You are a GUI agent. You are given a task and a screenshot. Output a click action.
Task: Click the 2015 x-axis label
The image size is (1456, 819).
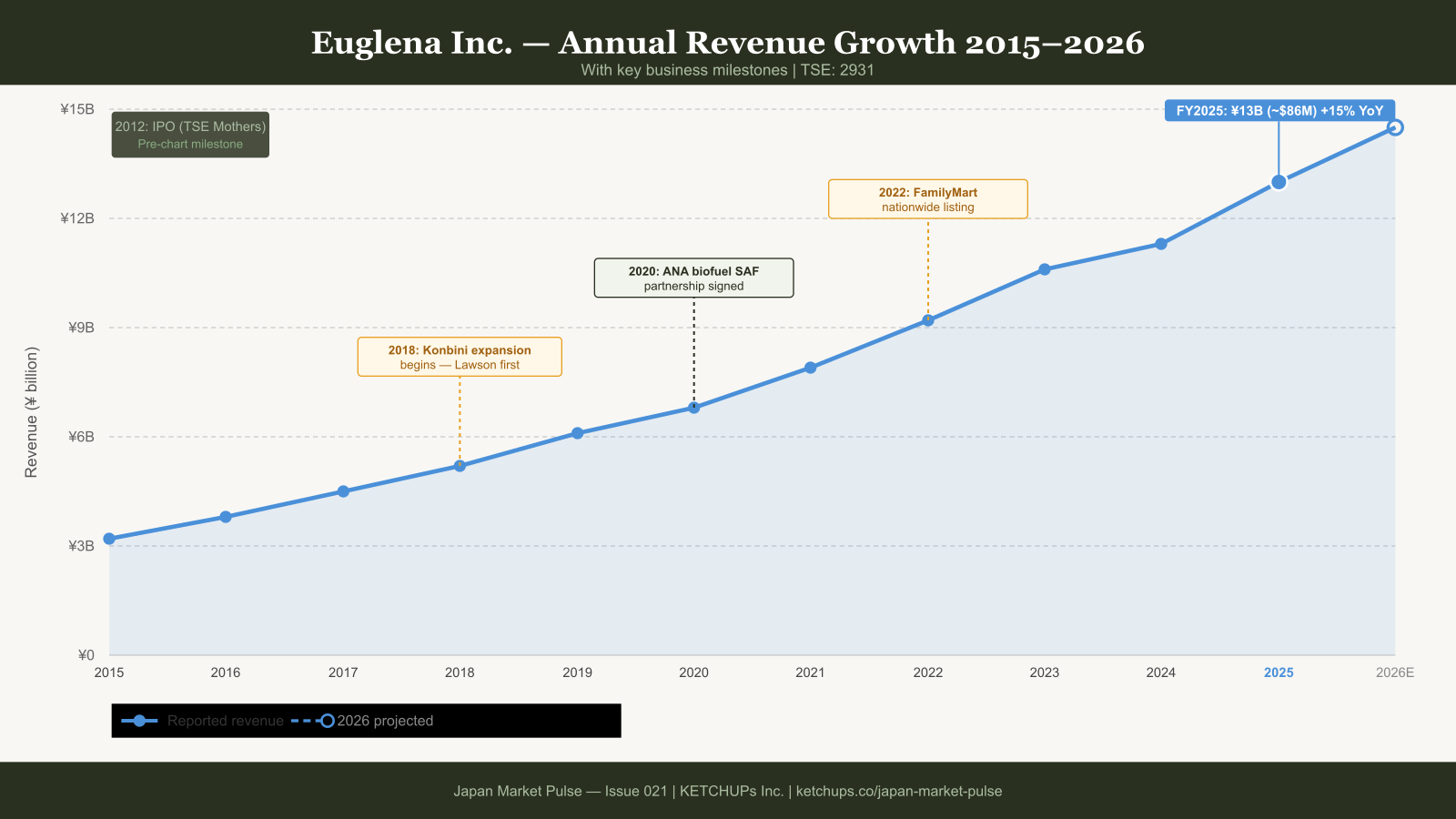coord(109,672)
